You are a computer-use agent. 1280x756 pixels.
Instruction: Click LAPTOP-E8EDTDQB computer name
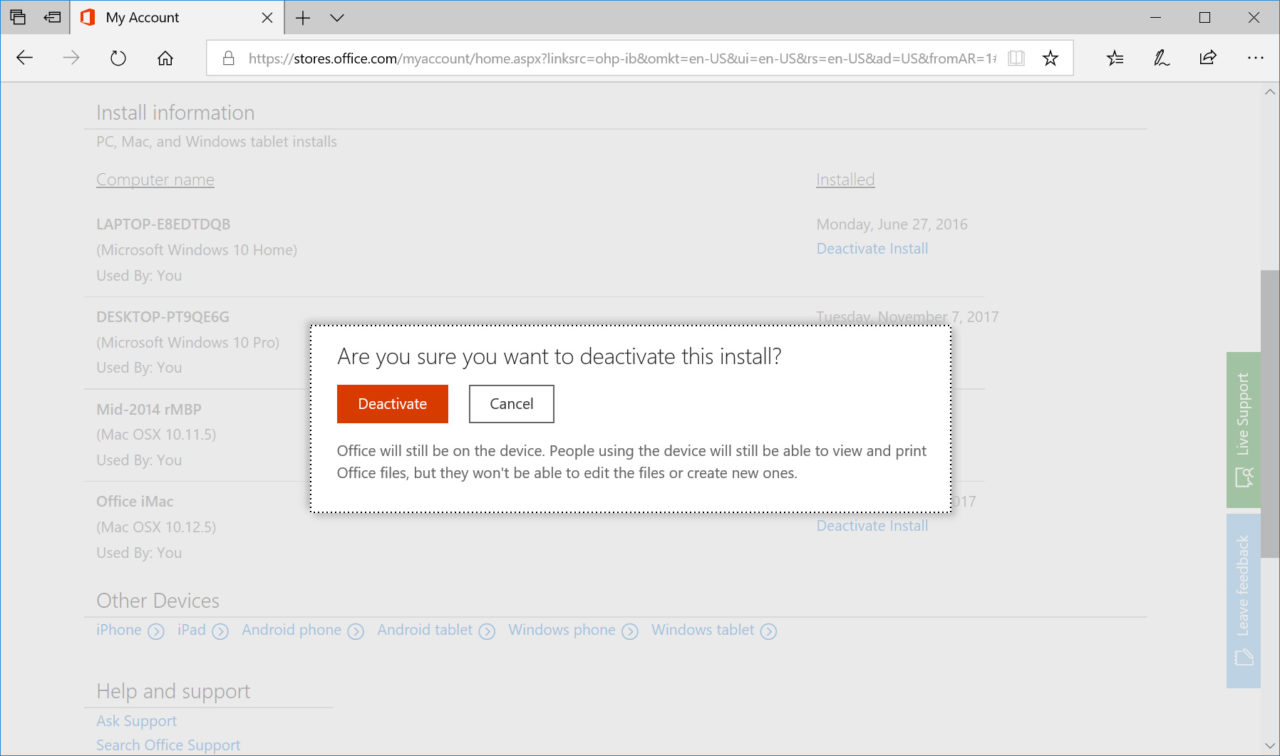(163, 224)
